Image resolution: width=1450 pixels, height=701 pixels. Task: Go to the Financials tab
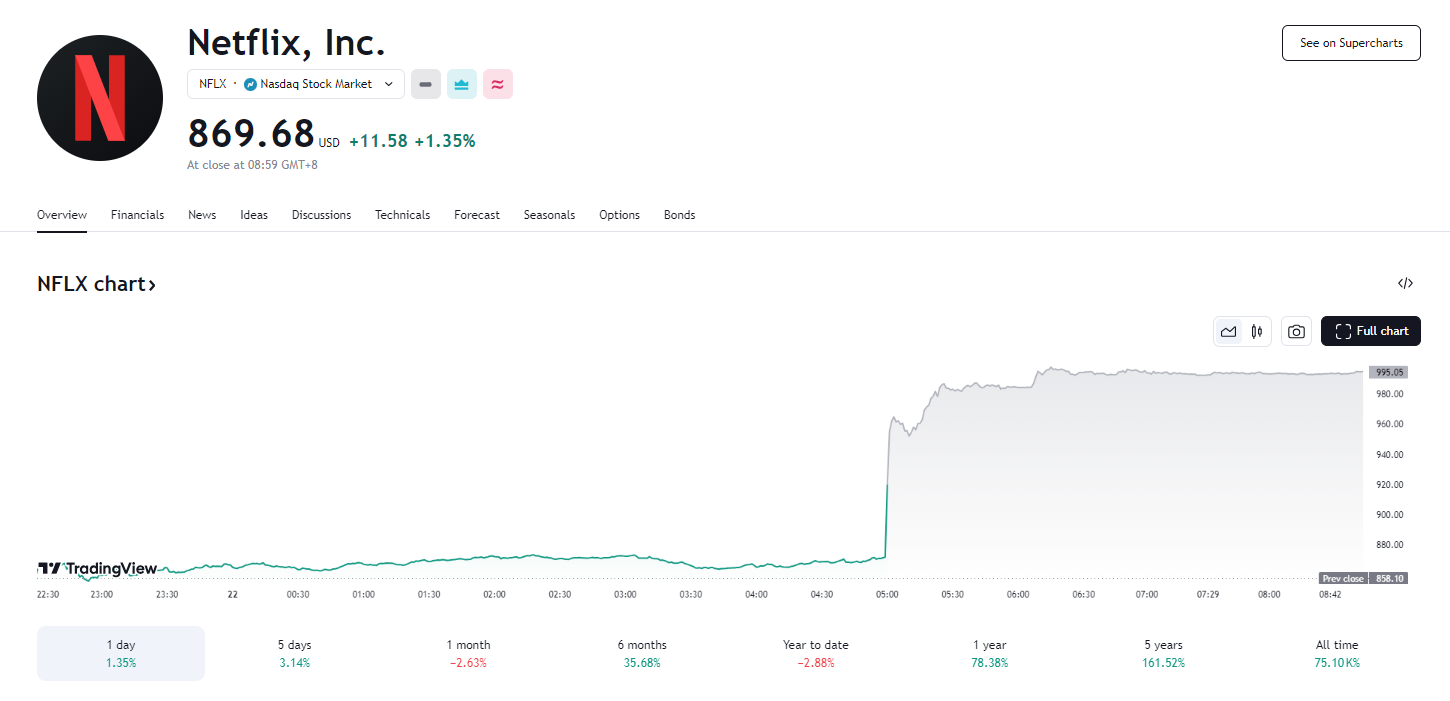137,215
